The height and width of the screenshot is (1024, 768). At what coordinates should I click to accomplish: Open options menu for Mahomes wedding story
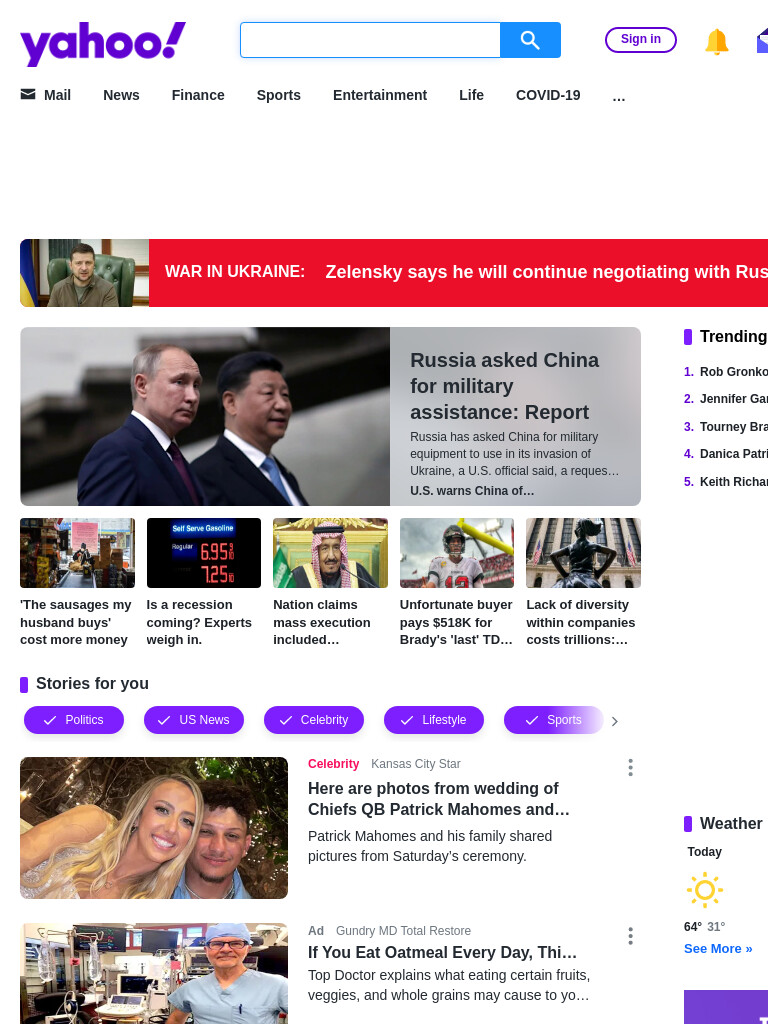(x=630, y=767)
